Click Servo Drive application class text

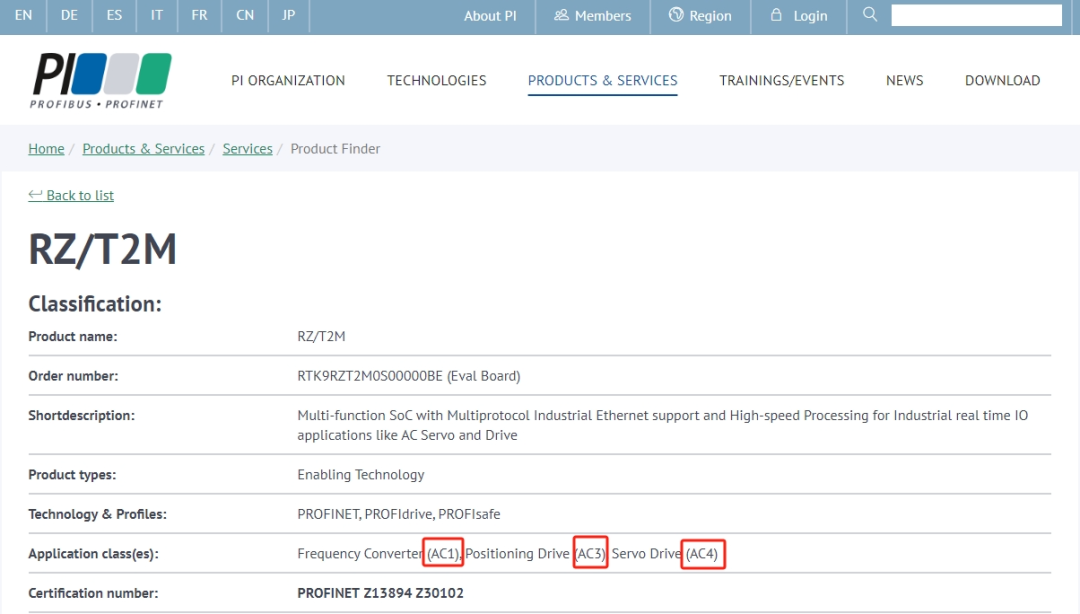(646, 553)
